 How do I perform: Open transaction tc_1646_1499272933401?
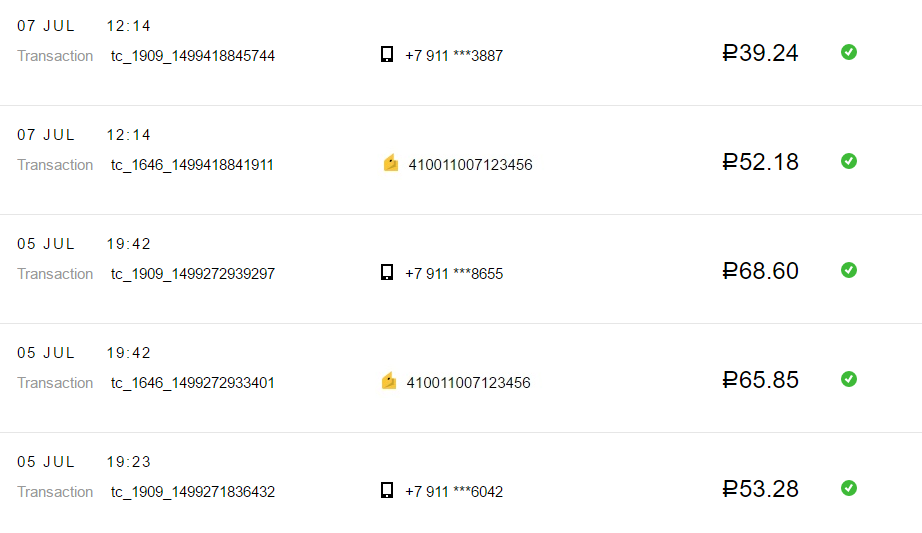click(193, 382)
